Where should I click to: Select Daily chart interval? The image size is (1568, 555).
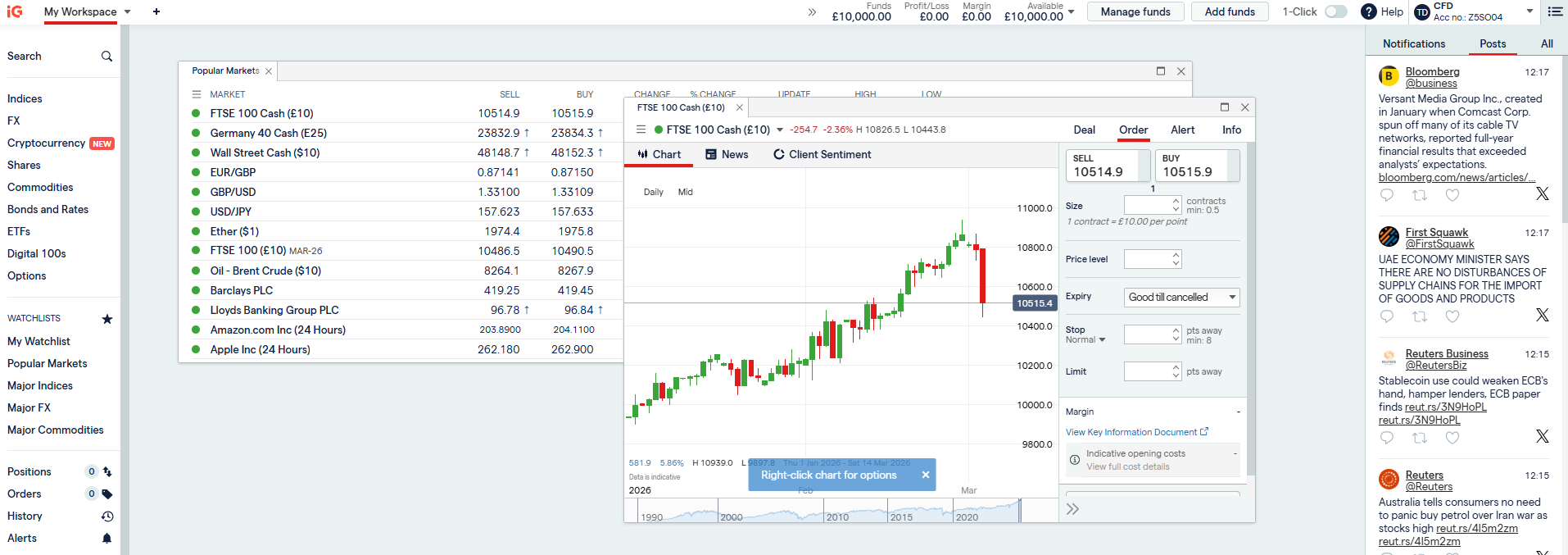pos(654,192)
